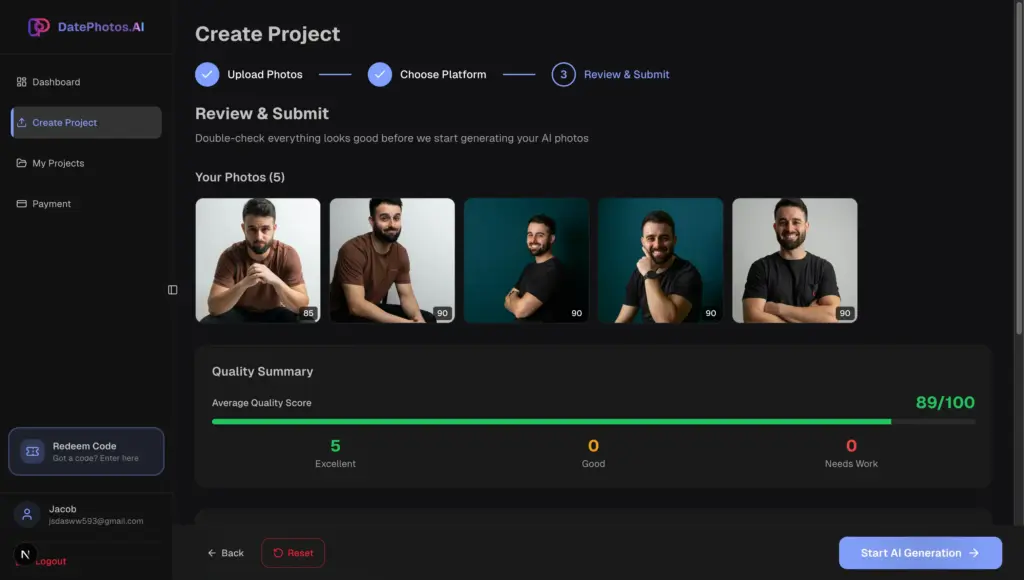
Task: Select the Dashboard grid icon
Action: click(x=22, y=81)
